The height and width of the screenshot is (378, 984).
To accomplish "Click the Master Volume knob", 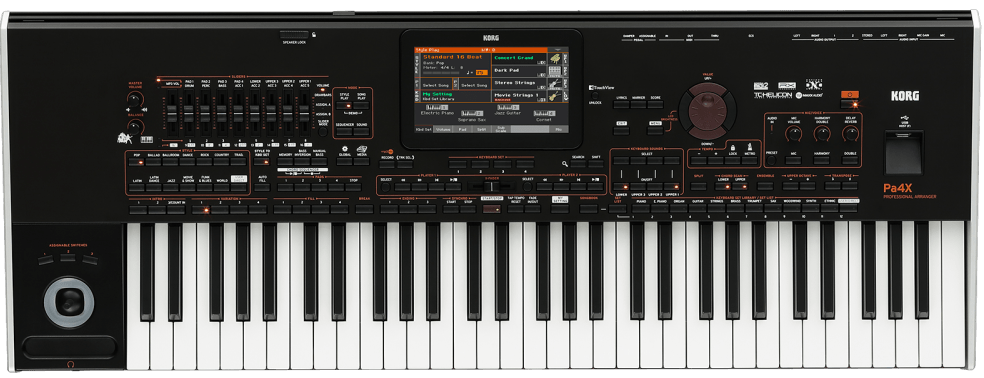I will tap(134, 100).
